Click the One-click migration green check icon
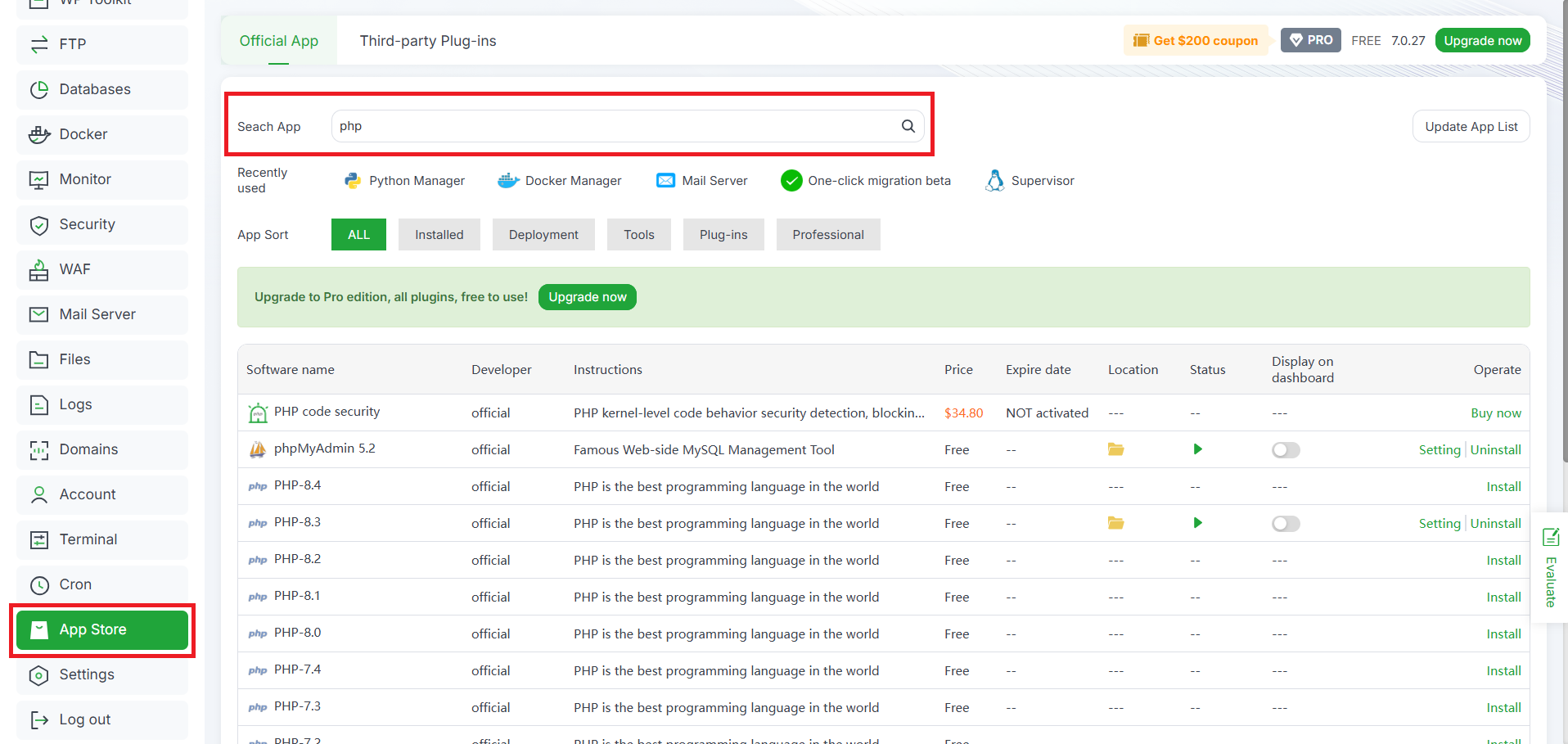The image size is (1568, 744). (791, 180)
